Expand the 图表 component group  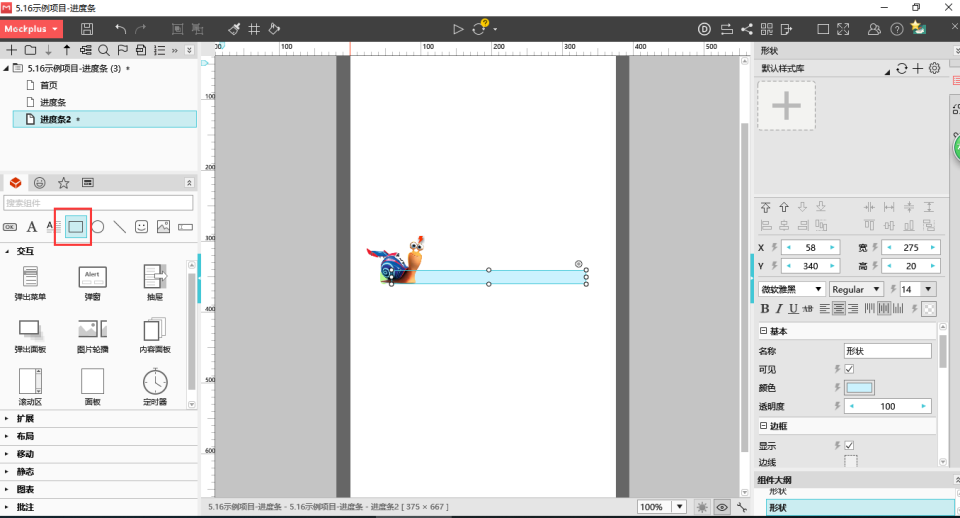(x=7, y=489)
